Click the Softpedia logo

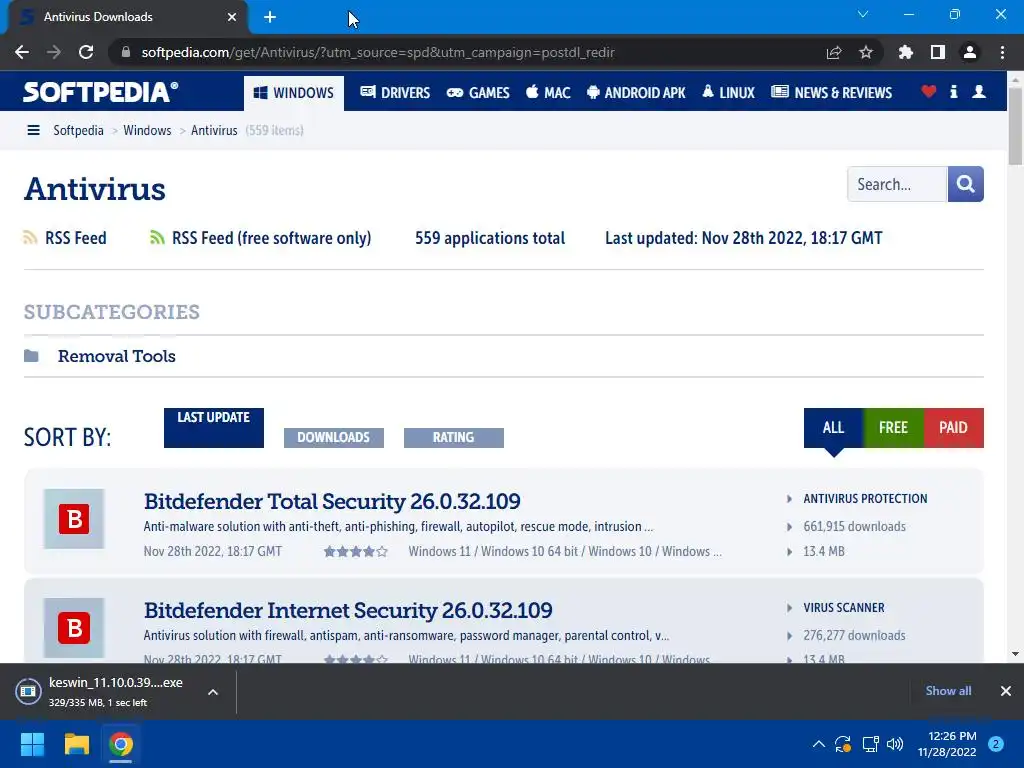(x=101, y=92)
